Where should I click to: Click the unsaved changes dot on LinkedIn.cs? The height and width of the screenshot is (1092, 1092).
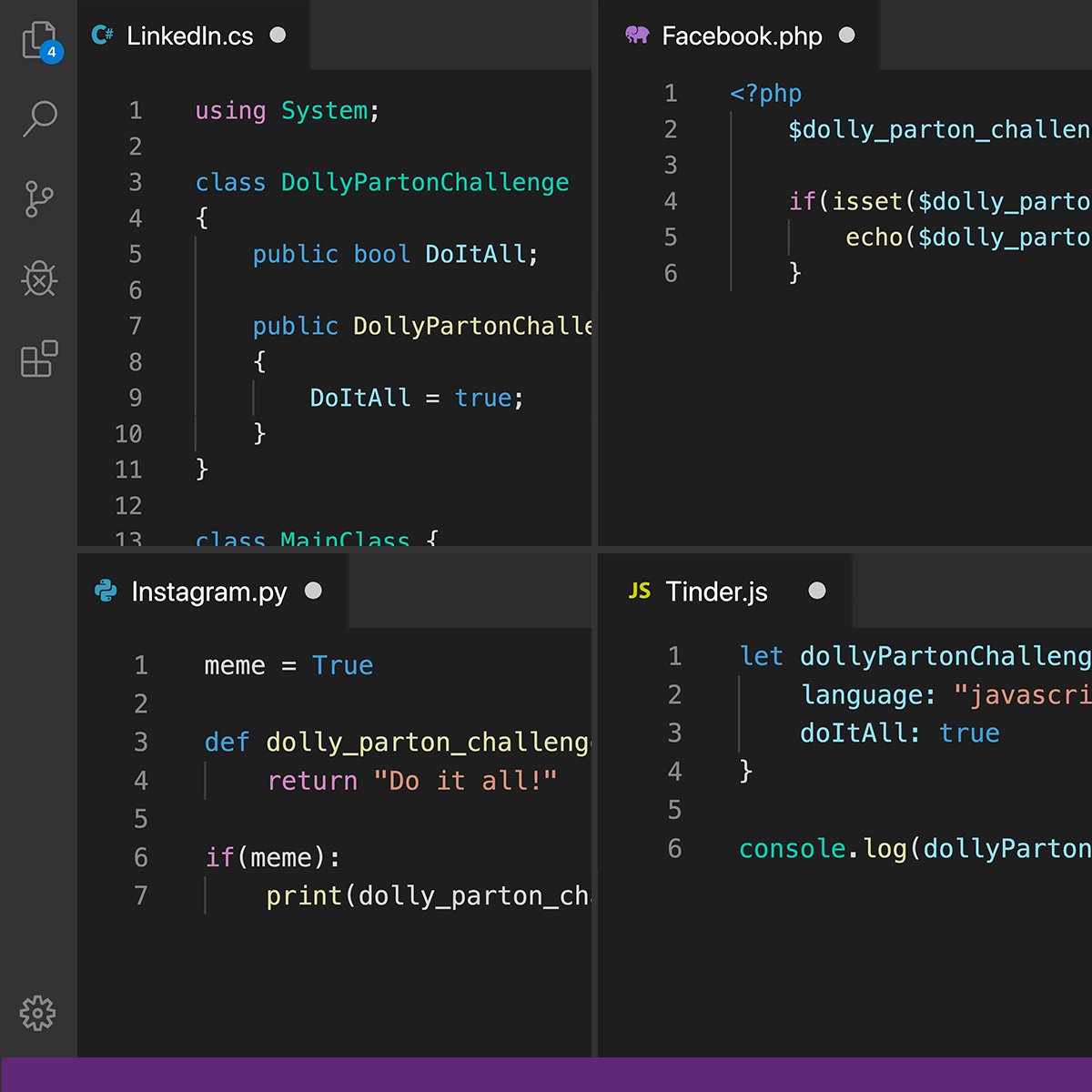[x=278, y=35]
